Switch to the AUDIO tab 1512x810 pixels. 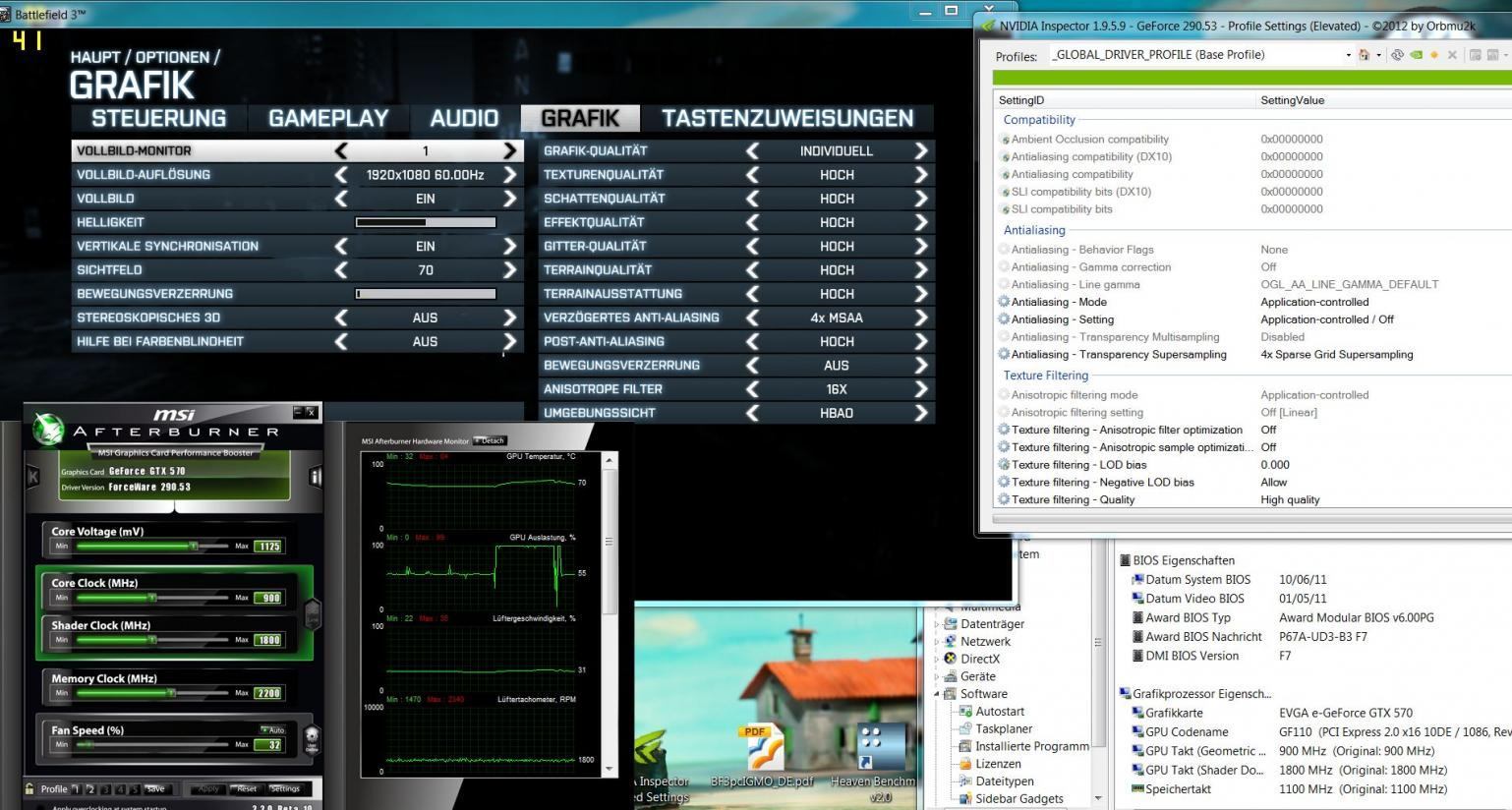[x=464, y=118]
